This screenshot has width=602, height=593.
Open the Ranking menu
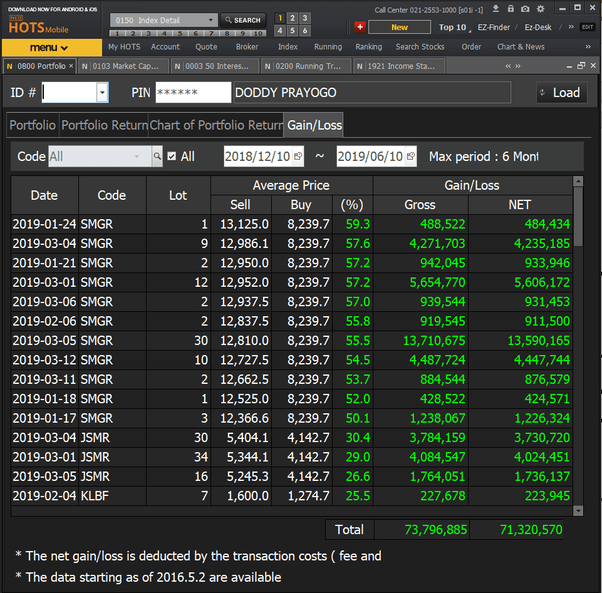click(369, 47)
